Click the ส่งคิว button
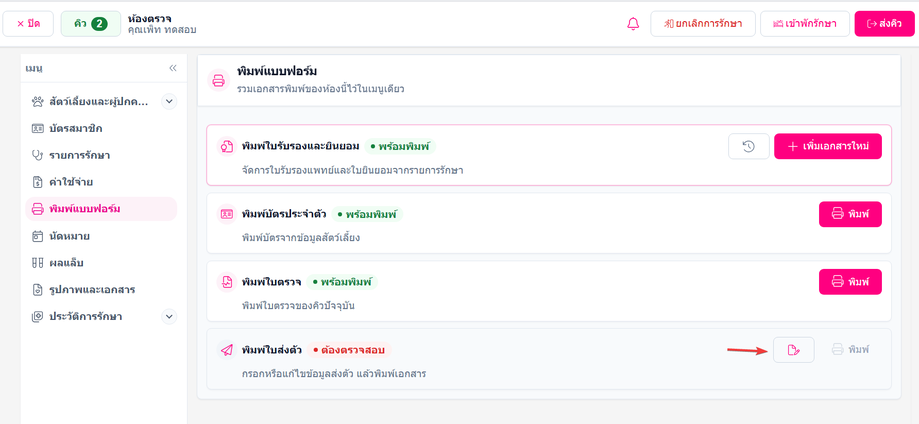This screenshot has height=424, width=919. tap(884, 24)
